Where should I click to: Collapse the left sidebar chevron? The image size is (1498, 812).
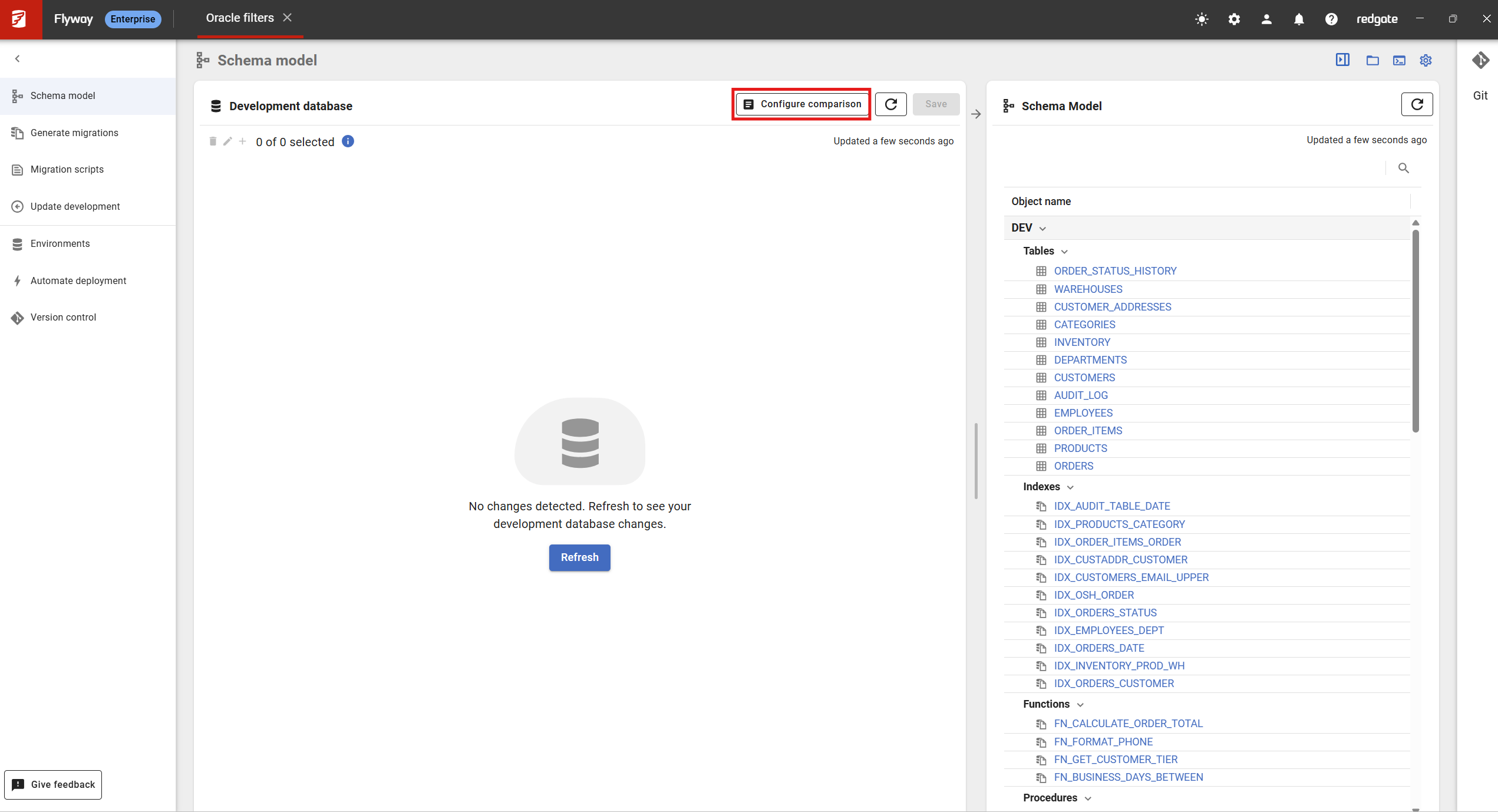[18, 58]
